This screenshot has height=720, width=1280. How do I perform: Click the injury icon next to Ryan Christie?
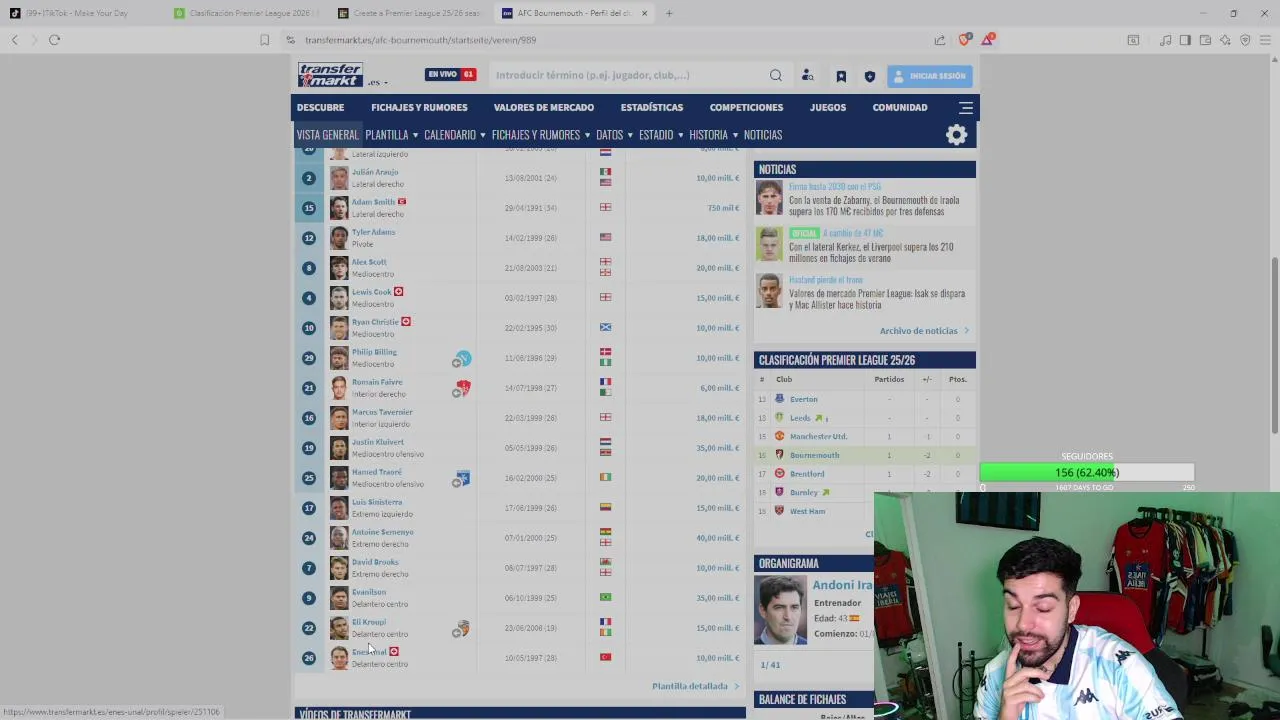pos(405,322)
